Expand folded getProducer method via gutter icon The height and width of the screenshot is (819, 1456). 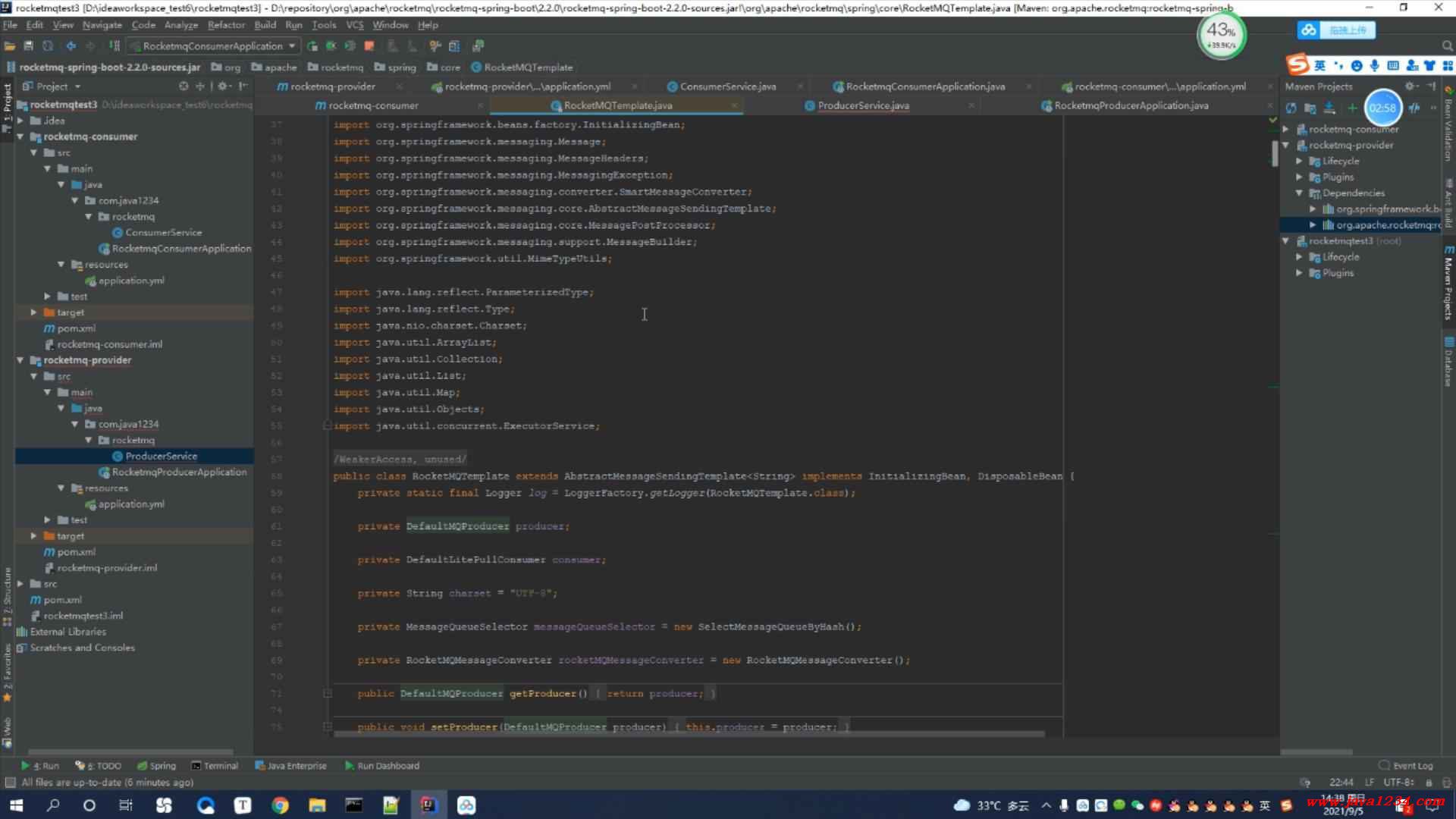point(328,693)
